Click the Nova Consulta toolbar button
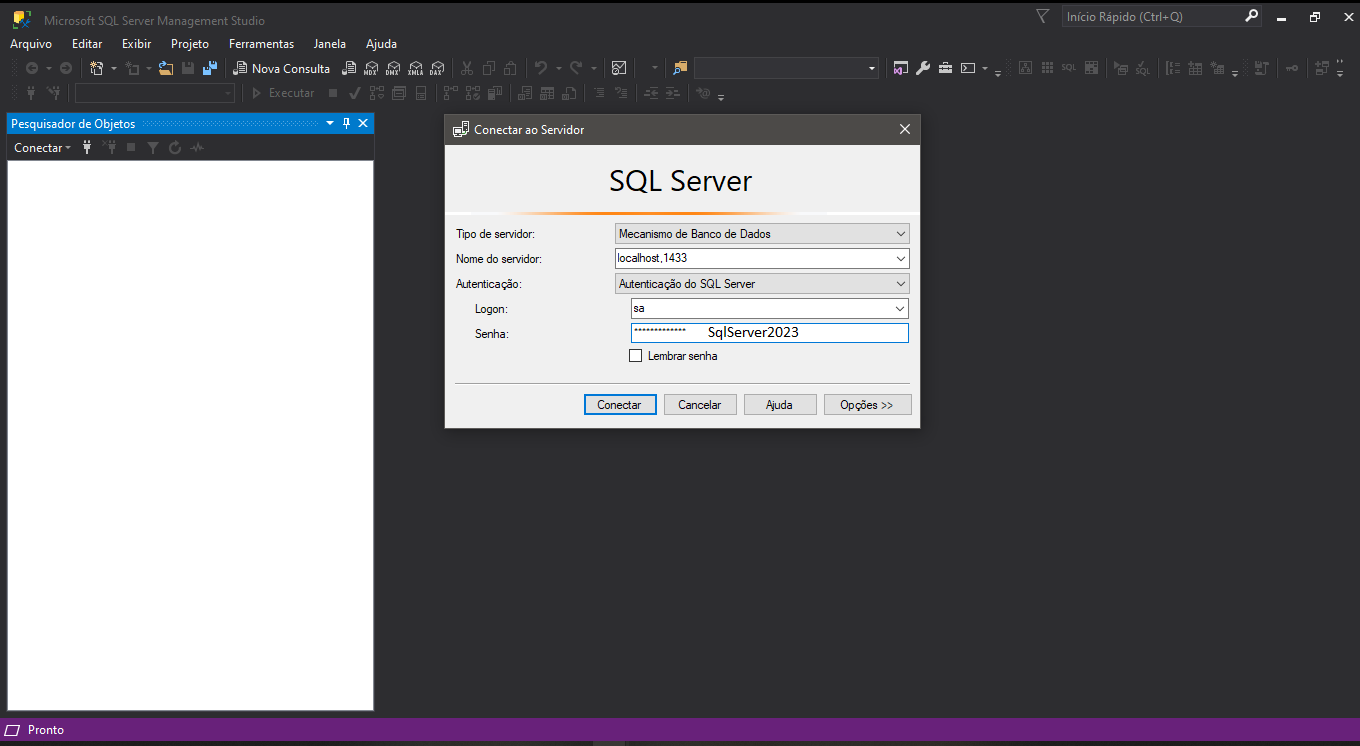Image resolution: width=1360 pixels, height=746 pixels. pos(282,69)
